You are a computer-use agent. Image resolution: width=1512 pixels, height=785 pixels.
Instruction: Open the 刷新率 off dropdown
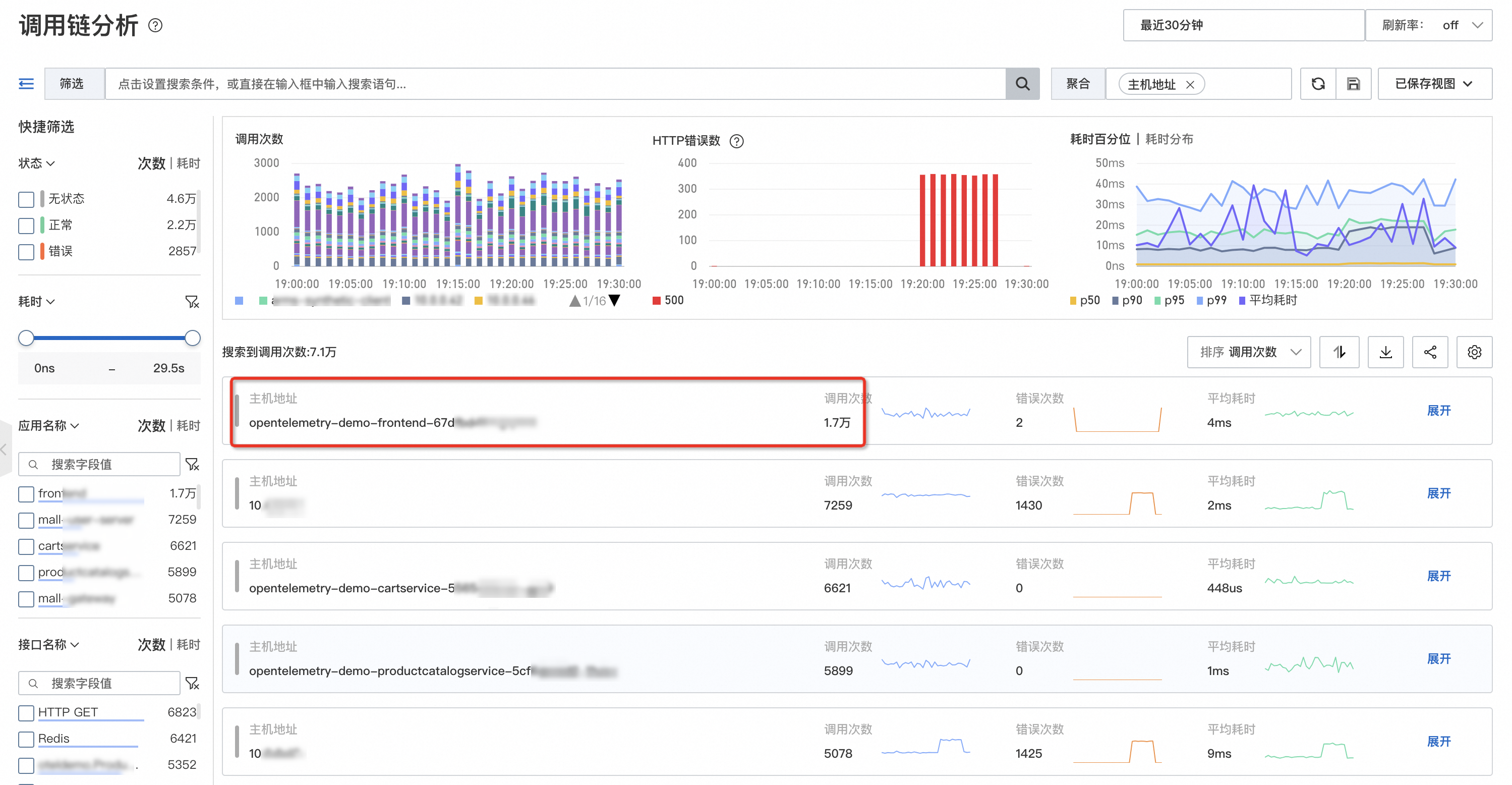(x=1429, y=25)
